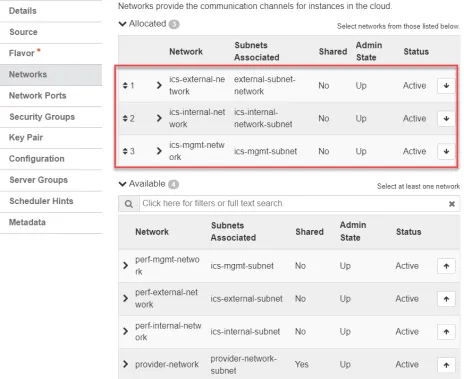Screen dimensions: 464x379
Task: Click the provider-network-subnet cell
Action: click(243, 365)
